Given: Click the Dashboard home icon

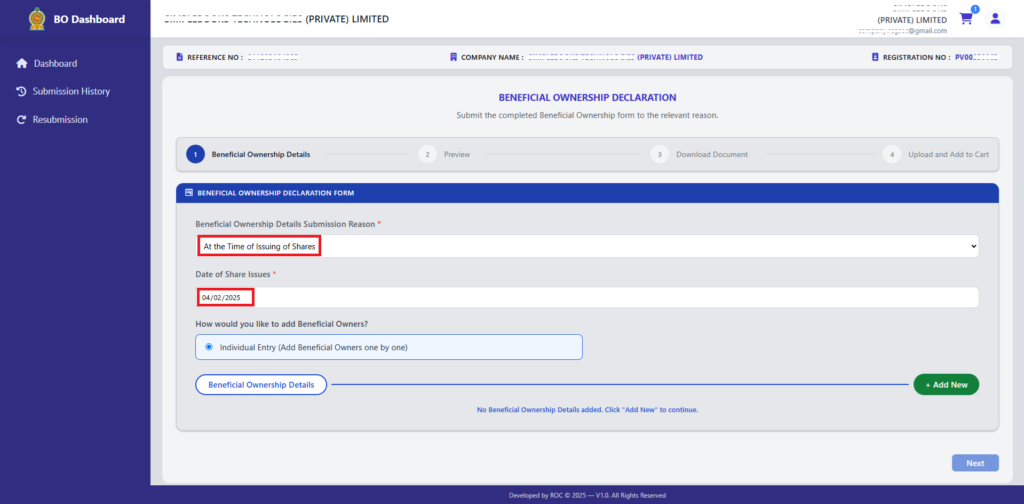Looking at the screenshot, I should [22, 63].
